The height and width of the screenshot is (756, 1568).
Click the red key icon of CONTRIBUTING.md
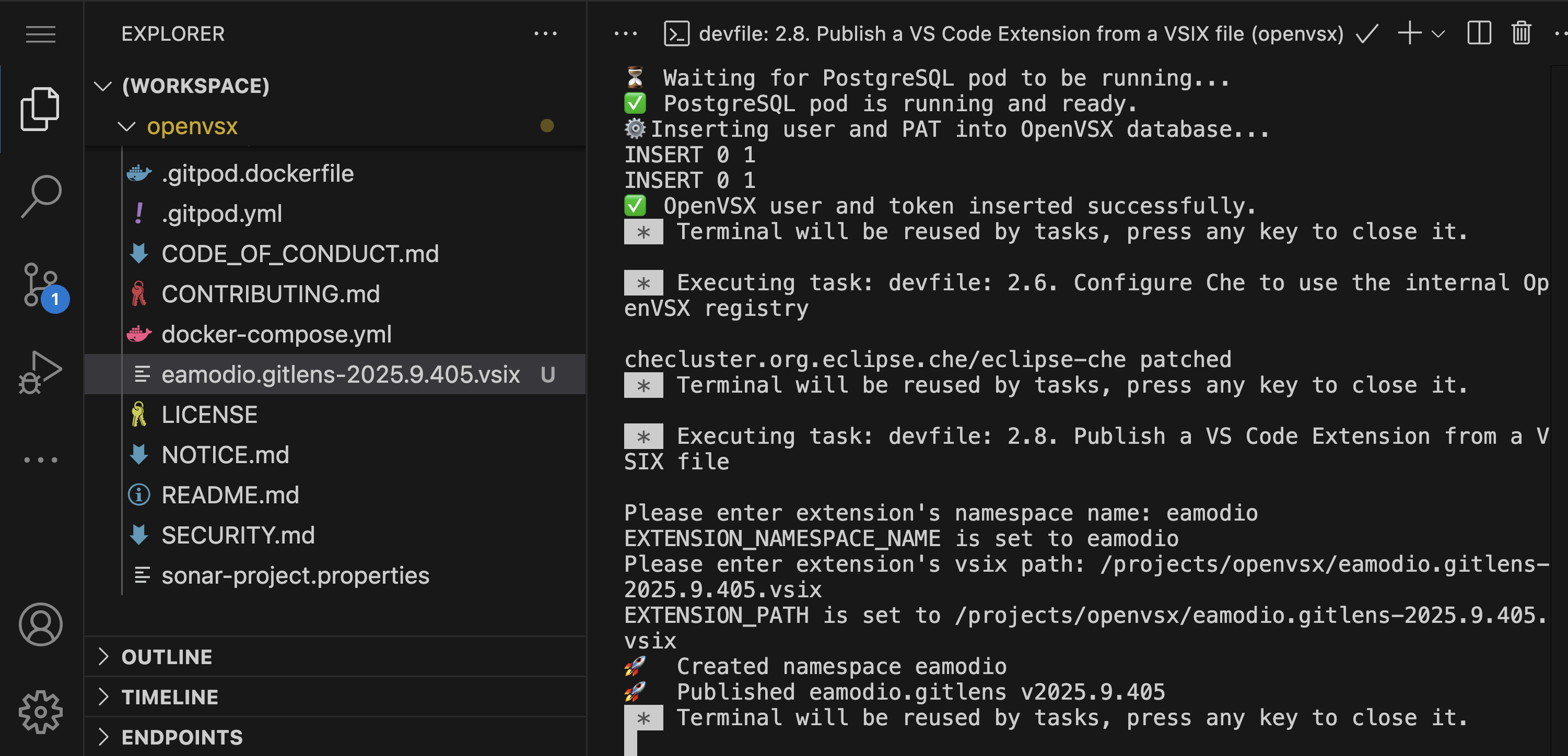(x=139, y=294)
